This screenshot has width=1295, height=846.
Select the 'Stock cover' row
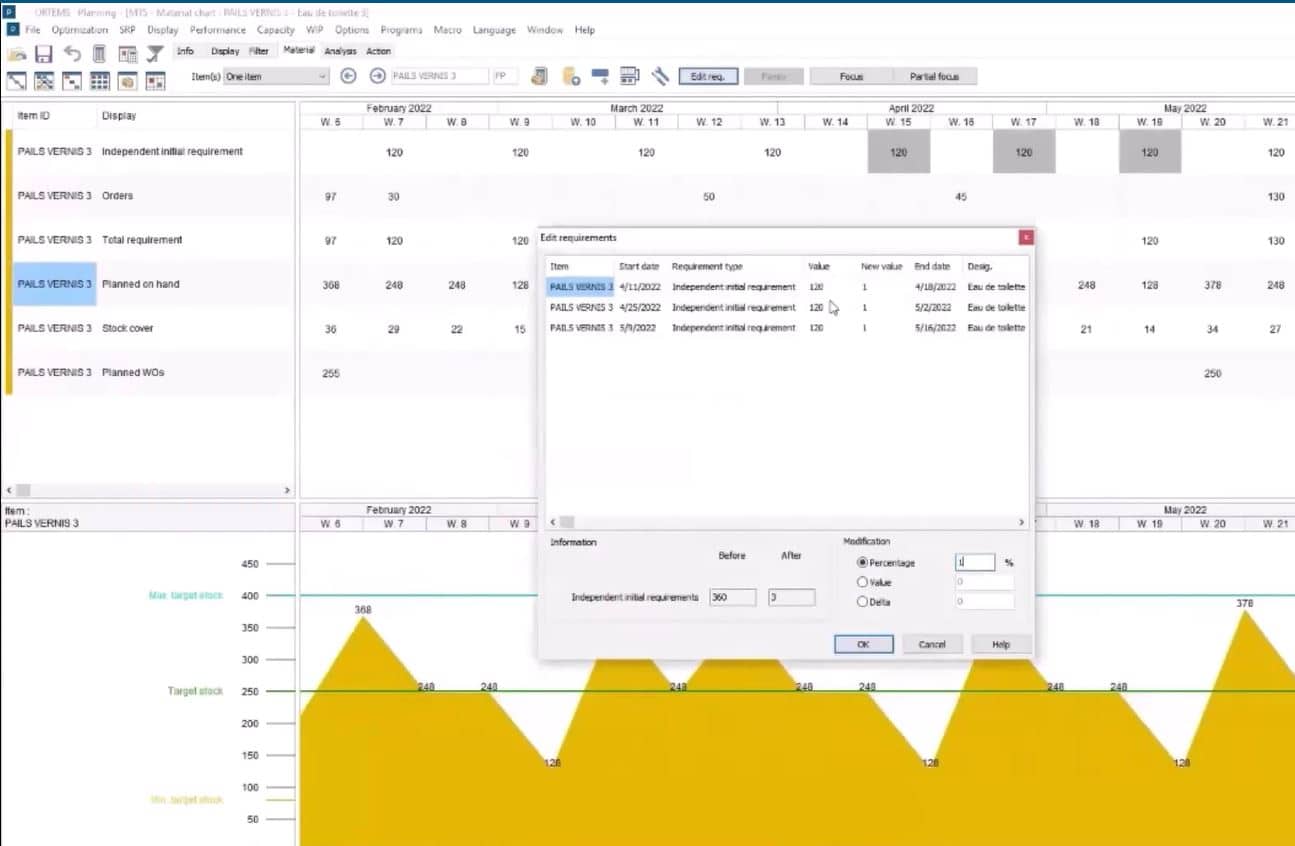150,328
